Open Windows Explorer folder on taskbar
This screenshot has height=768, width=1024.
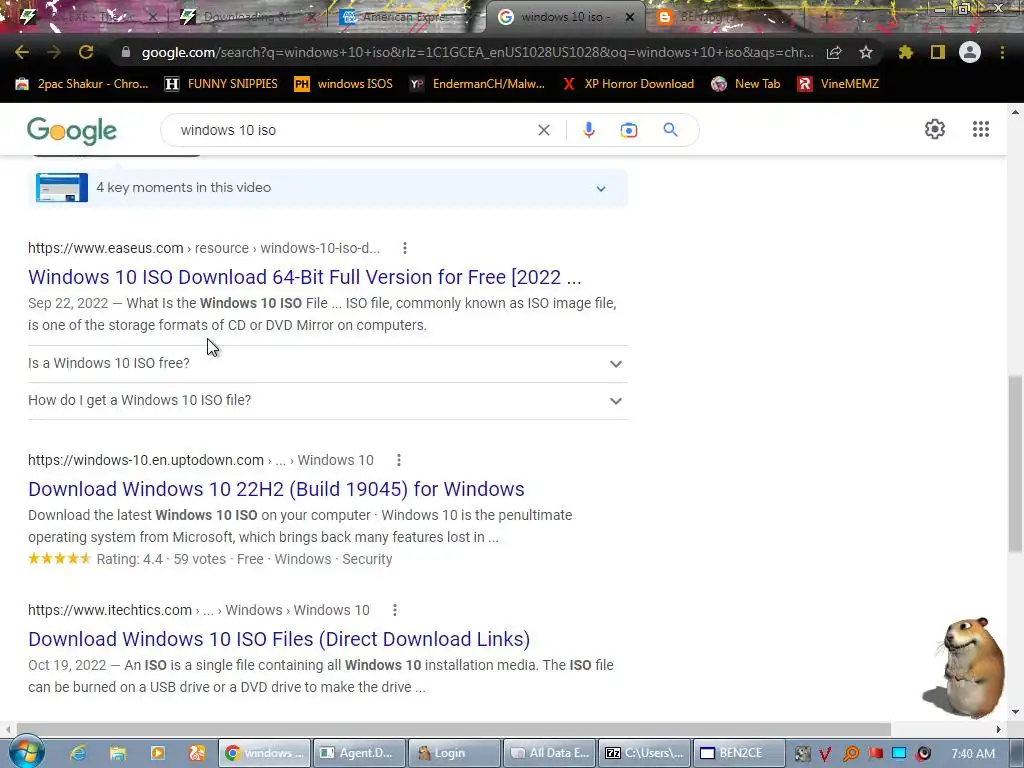click(x=118, y=753)
